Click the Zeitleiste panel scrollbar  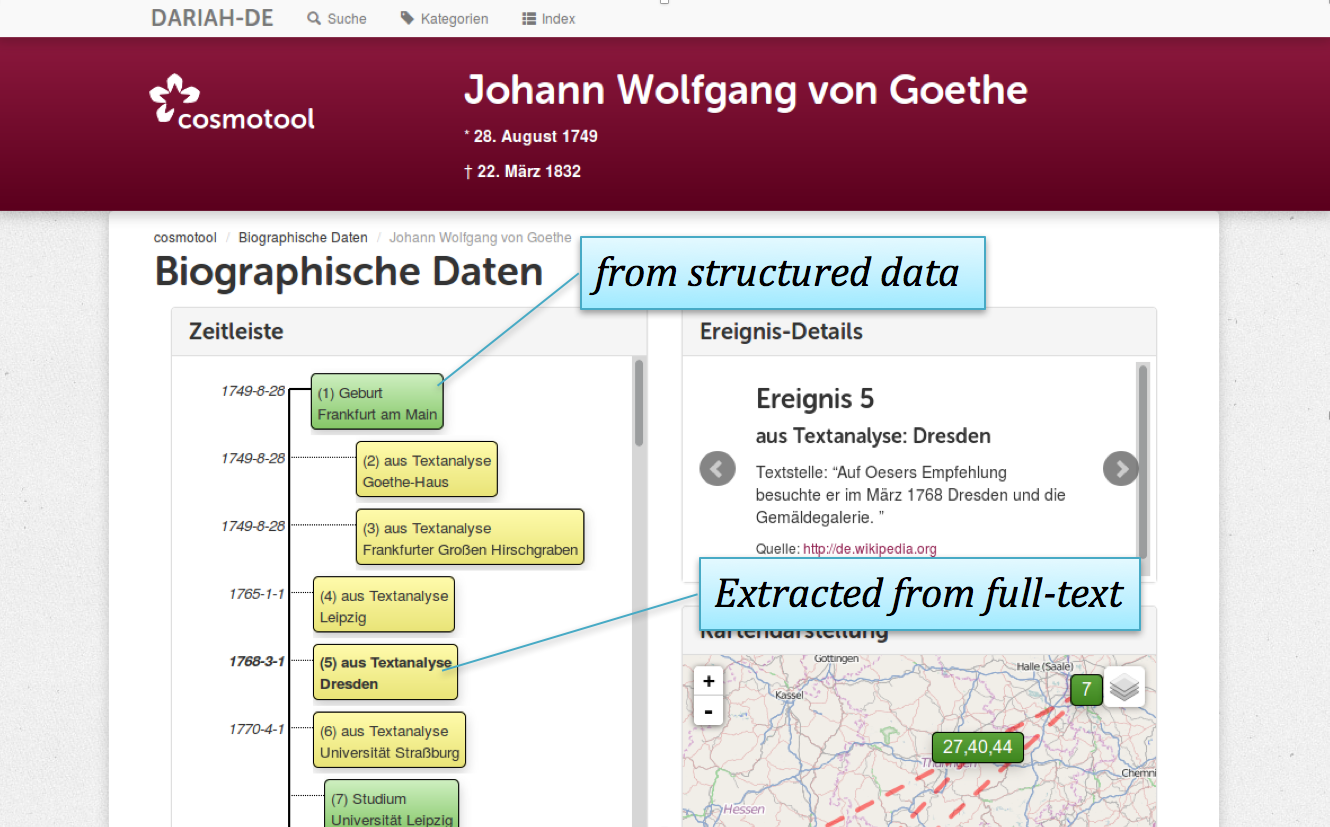639,403
